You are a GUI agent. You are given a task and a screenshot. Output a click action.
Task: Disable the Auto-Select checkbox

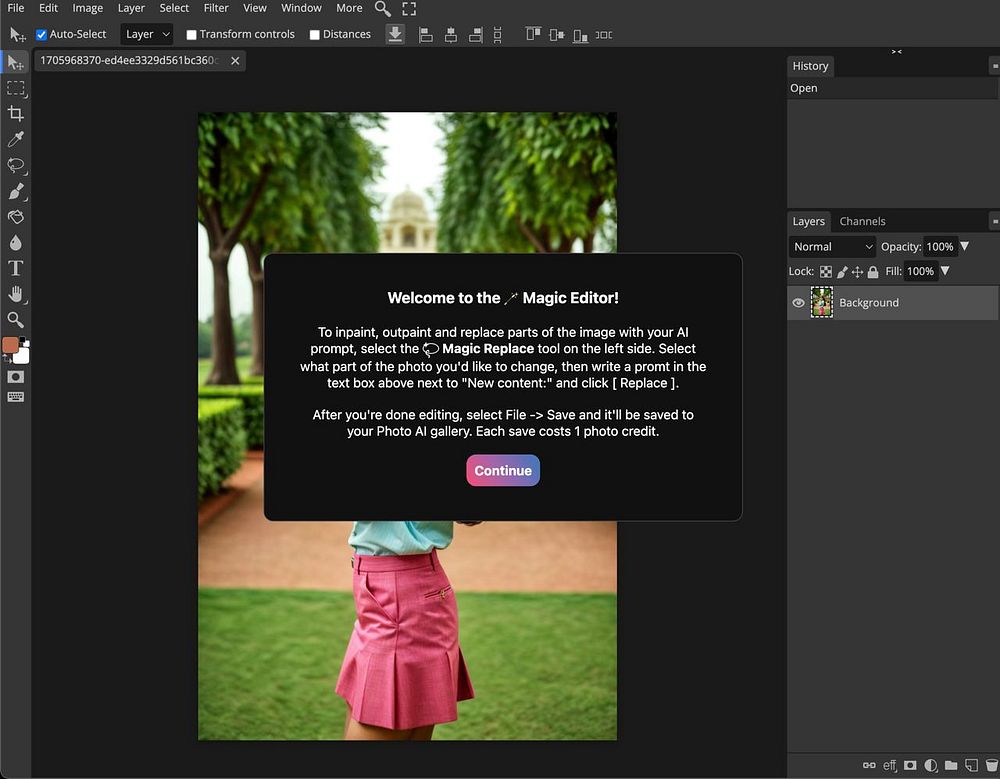click(42, 35)
